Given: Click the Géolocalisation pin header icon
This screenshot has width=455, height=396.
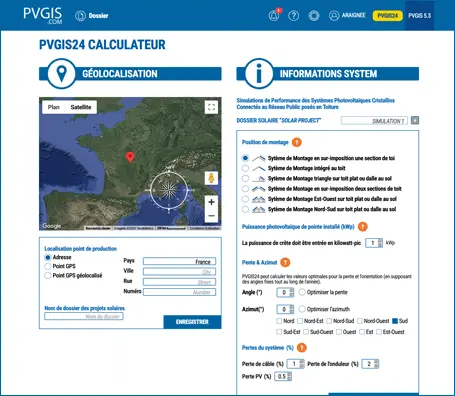Looking at the screenshot, I should pyautogui.click(x=62, y=74).
